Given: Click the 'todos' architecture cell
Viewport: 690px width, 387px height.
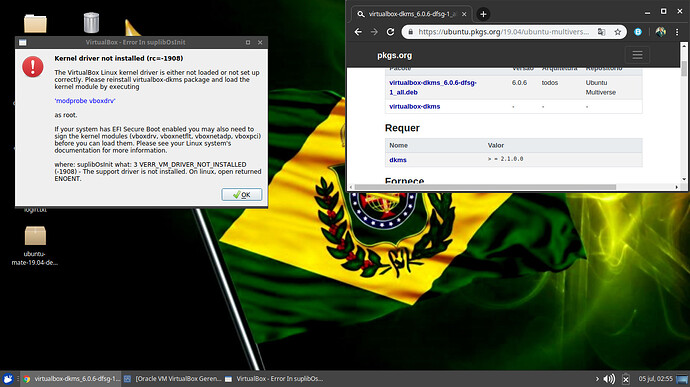Looking at the screenshot, I should click(x=550, y=82).
